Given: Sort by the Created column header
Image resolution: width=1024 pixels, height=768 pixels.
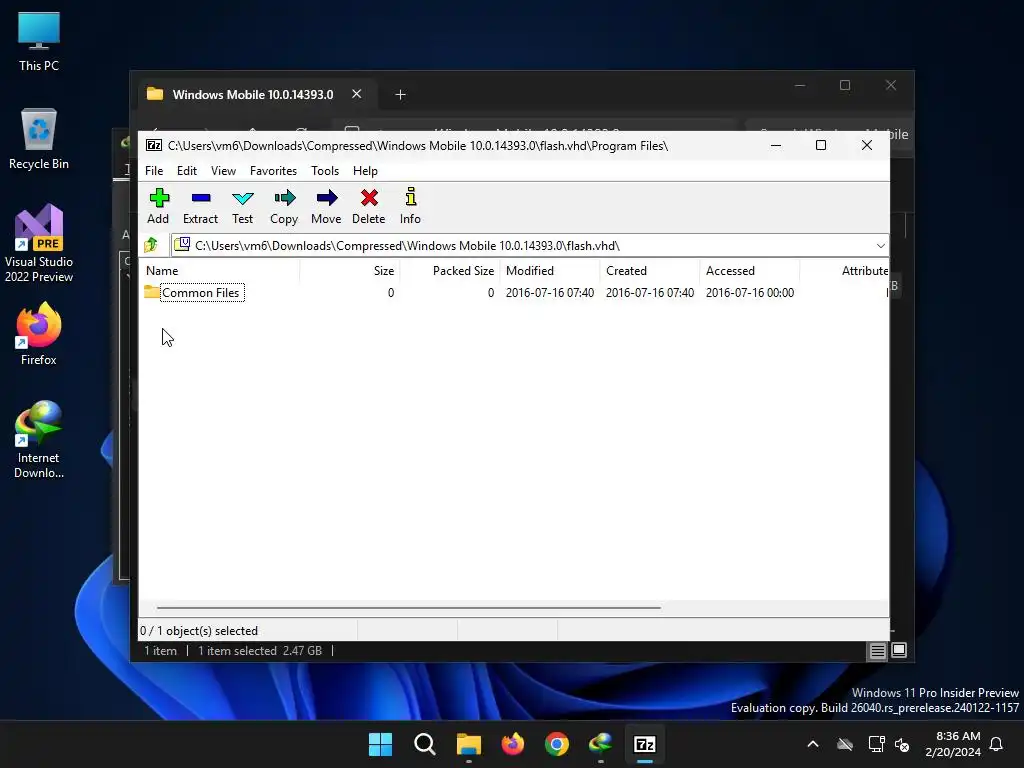Looking at the screenshot, I should pyautogui.click(x=650, y=270).
